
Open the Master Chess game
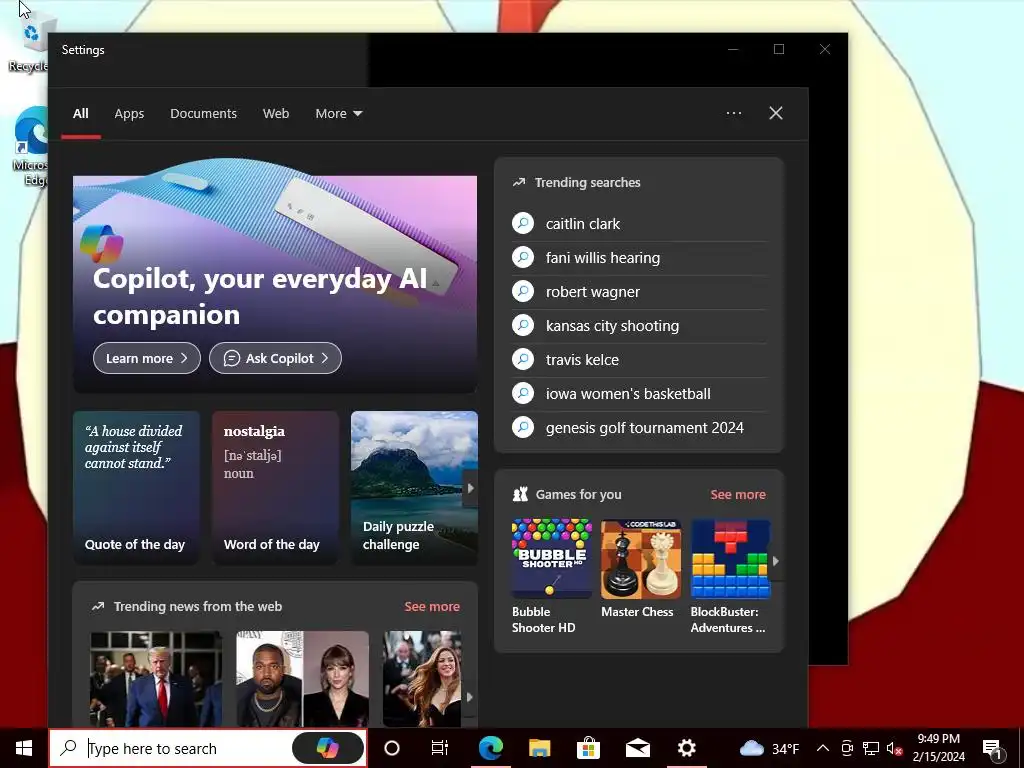(641, 568)
